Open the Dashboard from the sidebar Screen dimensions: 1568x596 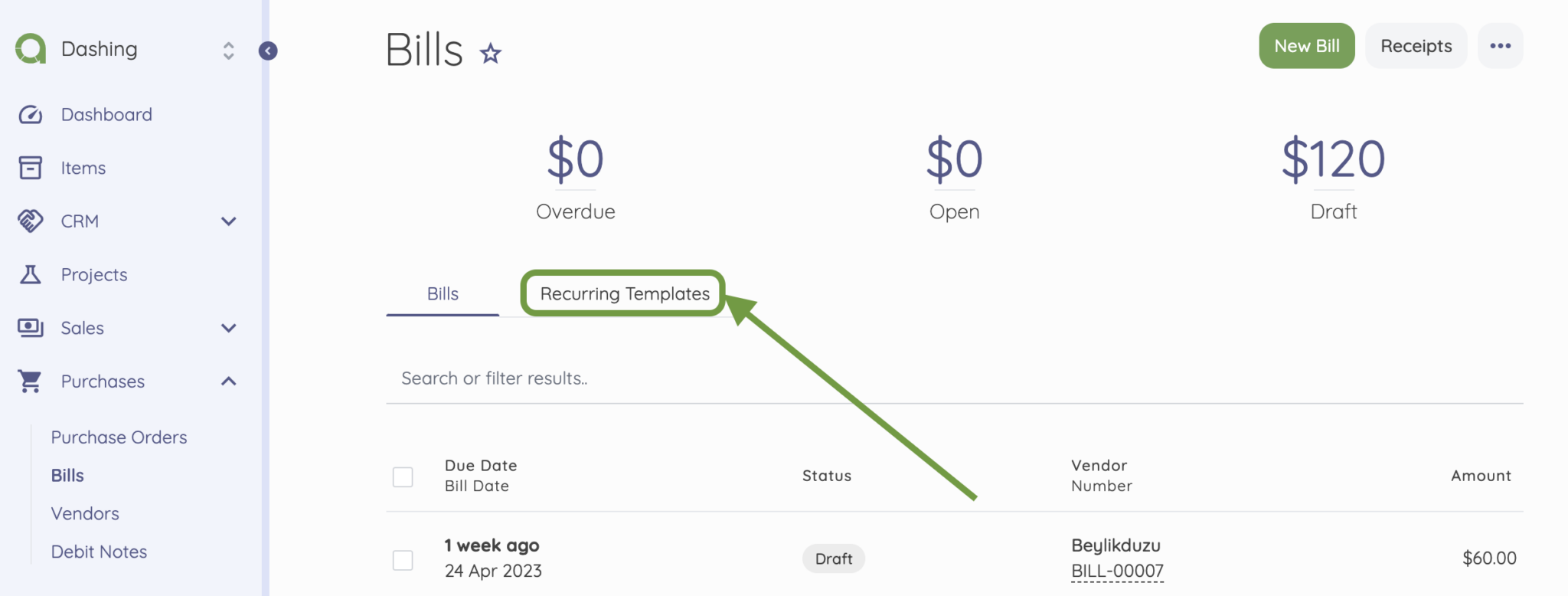106,113
